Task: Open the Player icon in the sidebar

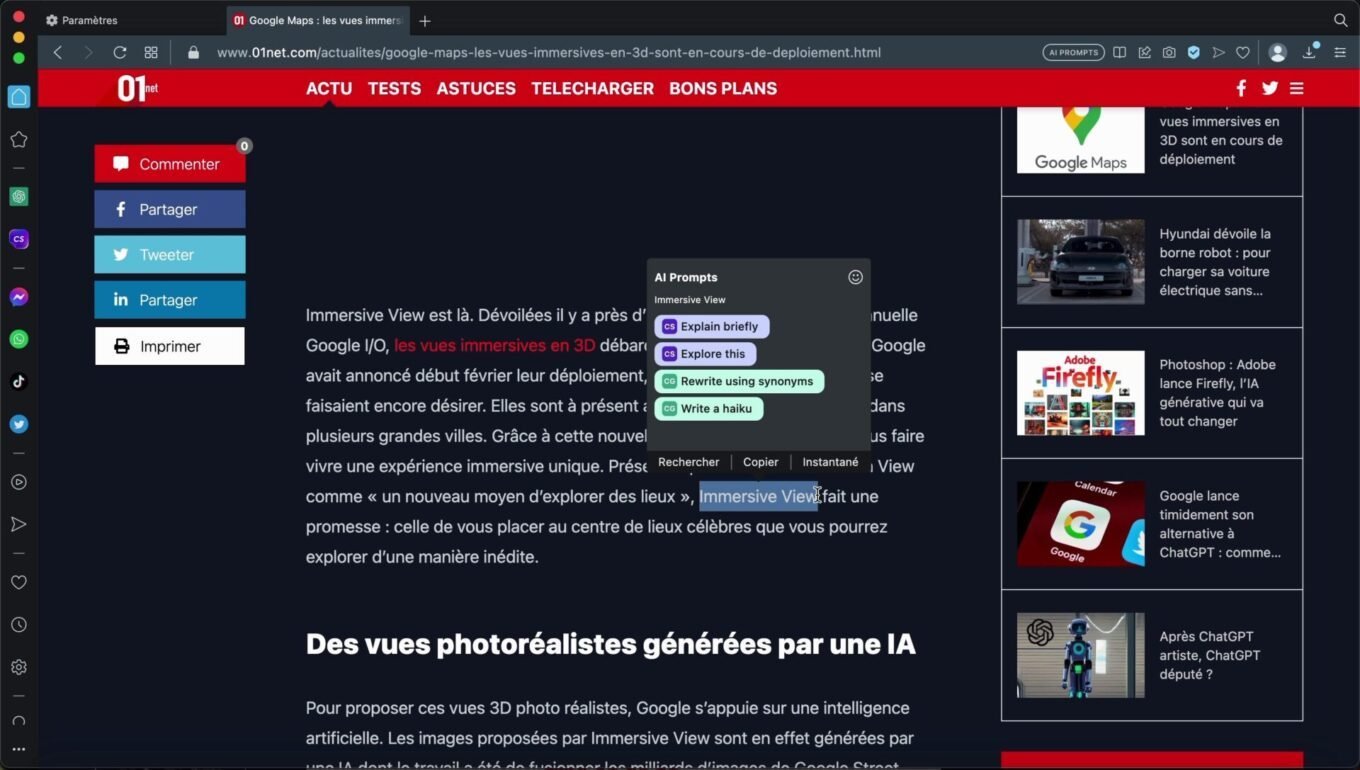Action: 19,482
